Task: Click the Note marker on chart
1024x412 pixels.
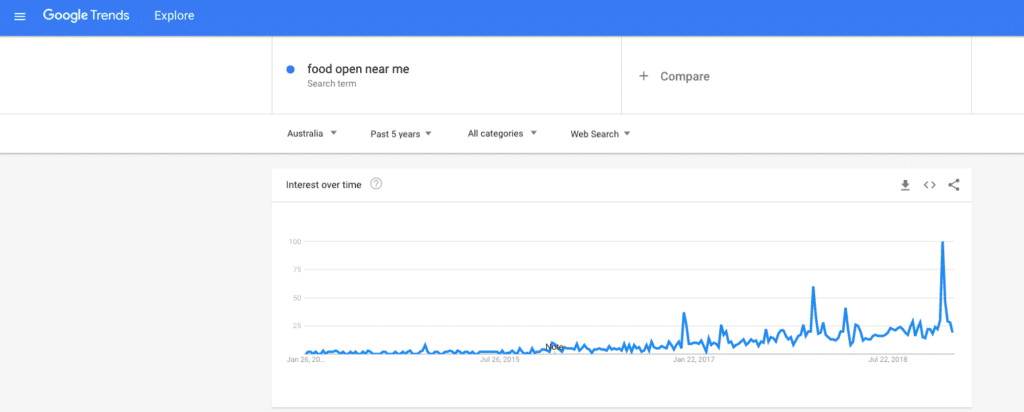Action: [x=554, y=347]
